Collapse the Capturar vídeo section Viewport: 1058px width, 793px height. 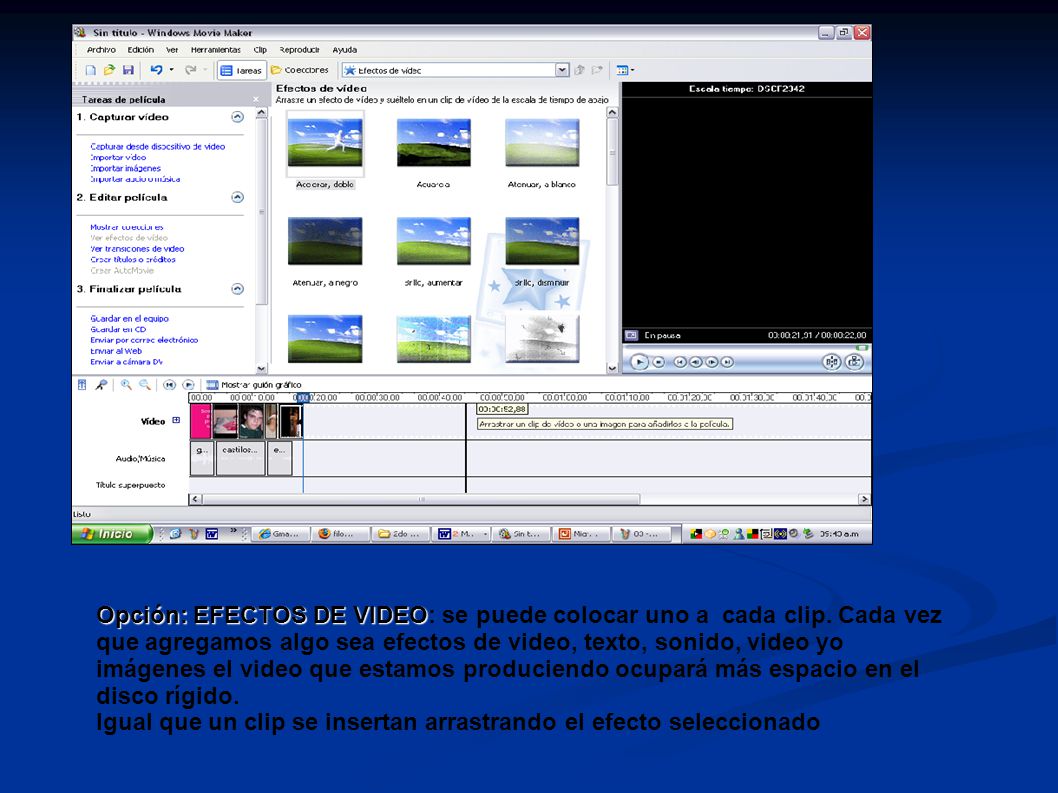(x=238, y=117)
